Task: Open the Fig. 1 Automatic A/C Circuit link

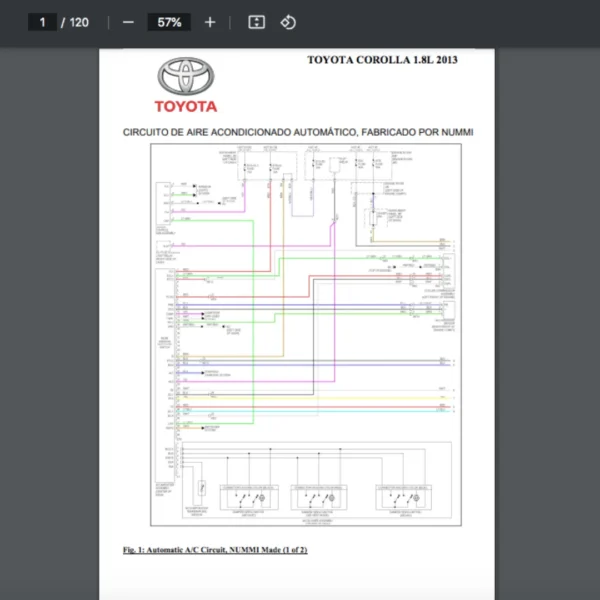Action: (x=214, y=550)
